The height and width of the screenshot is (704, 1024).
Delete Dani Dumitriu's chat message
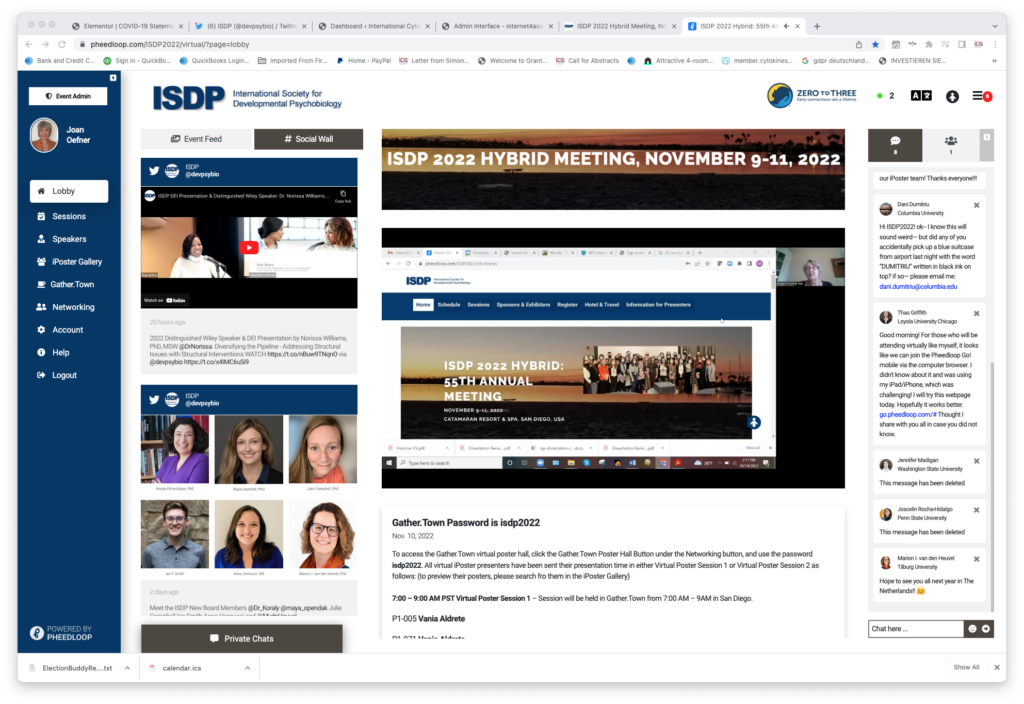point(976,206)
